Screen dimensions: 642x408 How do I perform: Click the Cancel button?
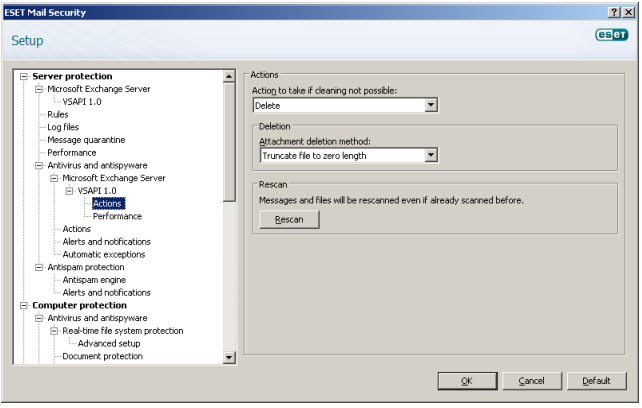[531, 381]
